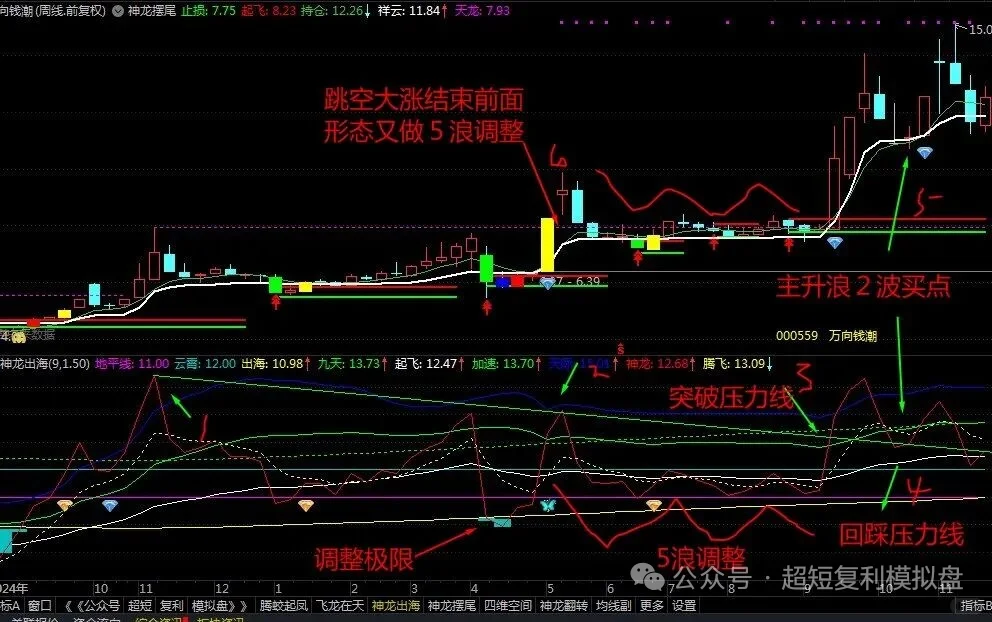
Task: Select the 超短 tab
Action: 140,606
